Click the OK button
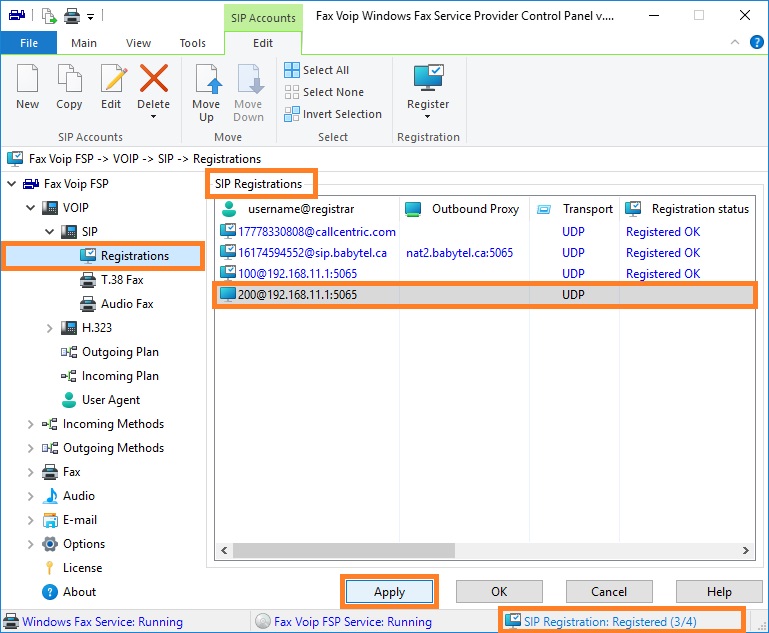769x633 pixels. point(499,592)
